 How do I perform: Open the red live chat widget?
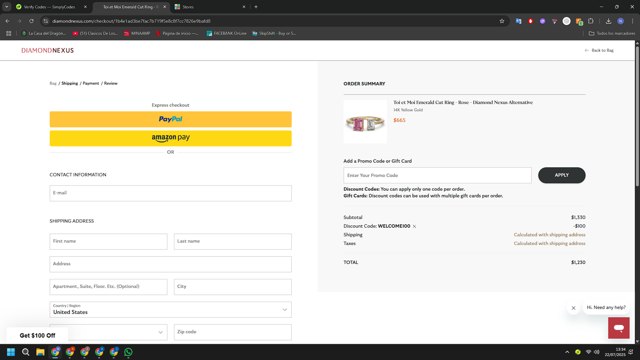[618, 328]
